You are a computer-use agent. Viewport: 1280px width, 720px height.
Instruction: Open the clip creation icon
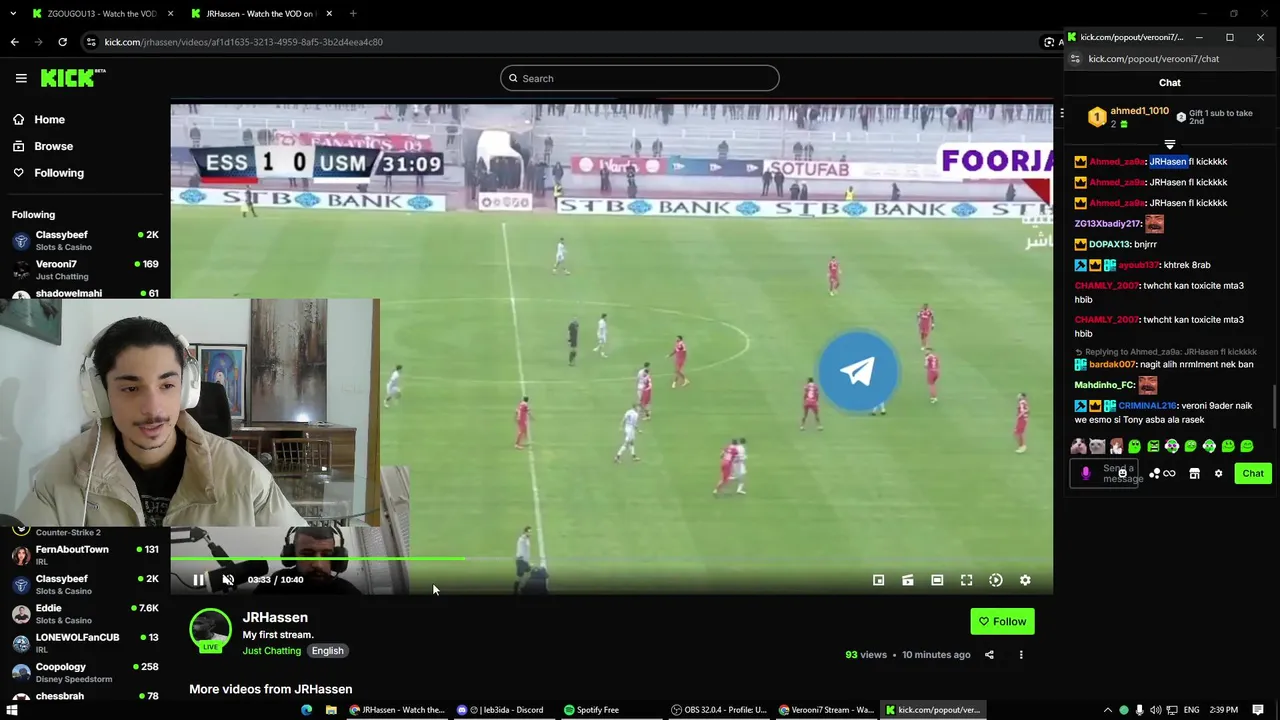tap(908, 580)
